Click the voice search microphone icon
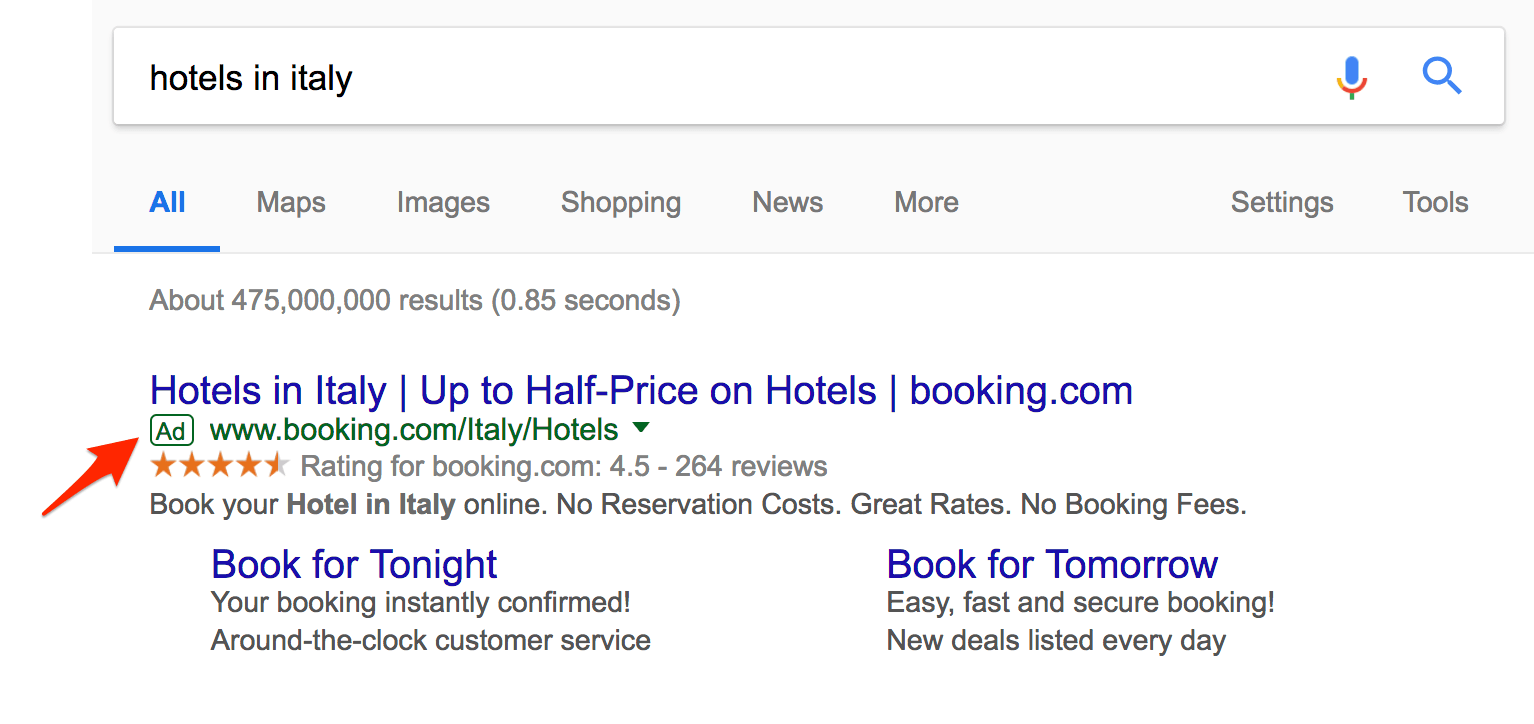The height and width of the screenshot is (724, 1534). click(x=1351, y=77)
